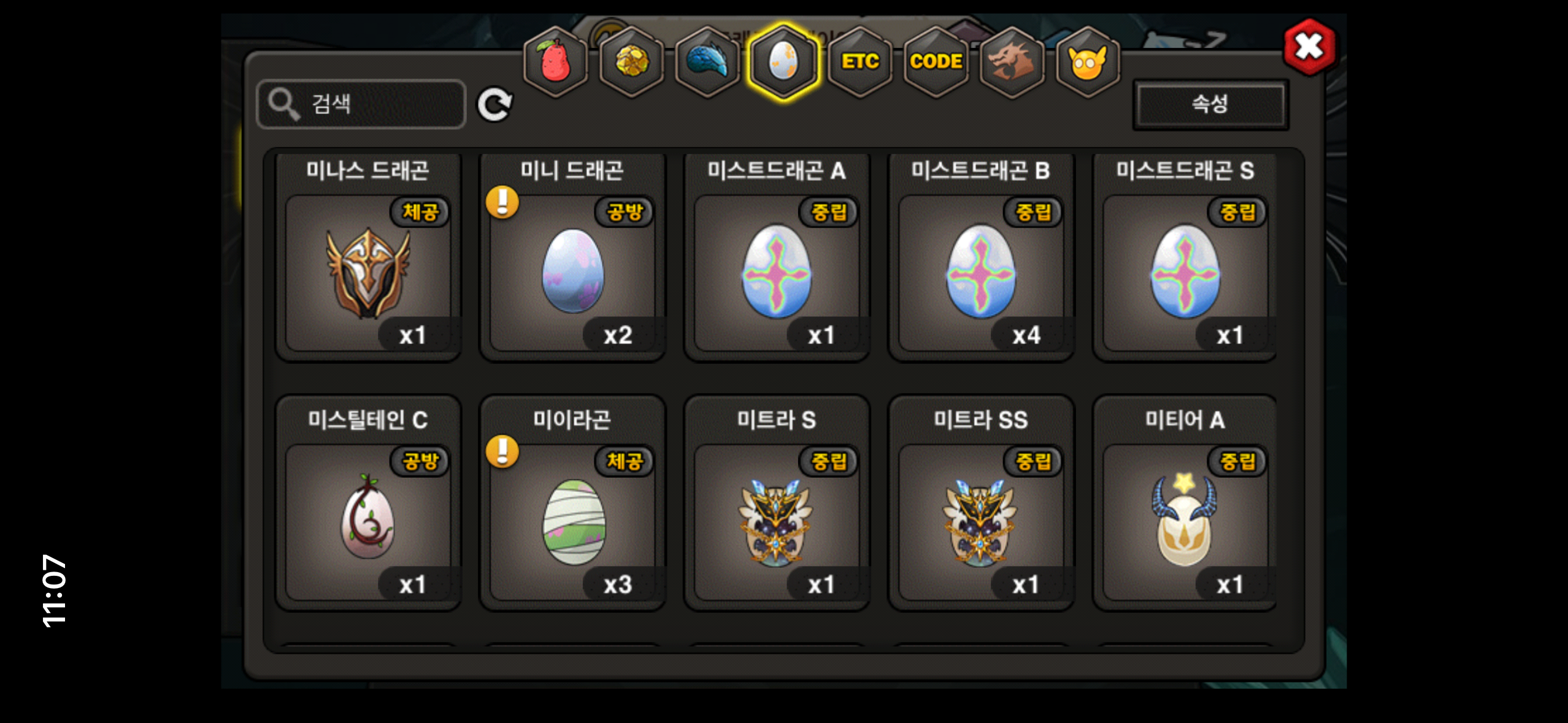Image resolution: width=1568 pixels, height=723 pixels.
Task: Switch to the ETC tab
Action: [859, 61]
